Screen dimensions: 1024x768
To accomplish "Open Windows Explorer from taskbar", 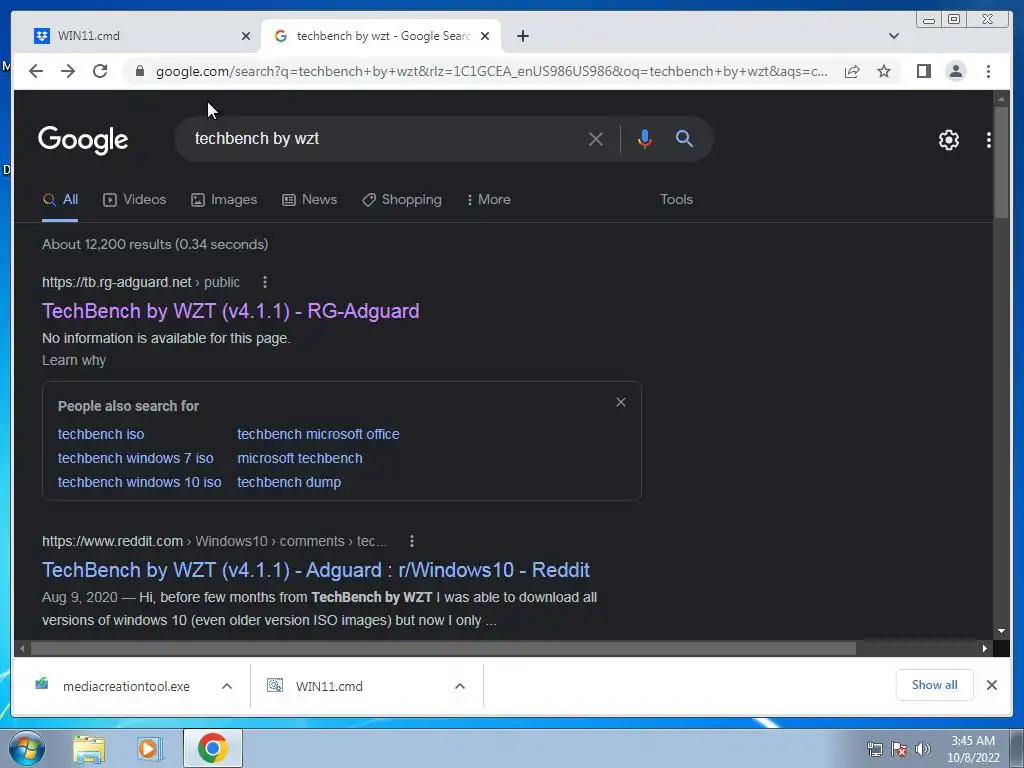I will click(x=89, y=749).
